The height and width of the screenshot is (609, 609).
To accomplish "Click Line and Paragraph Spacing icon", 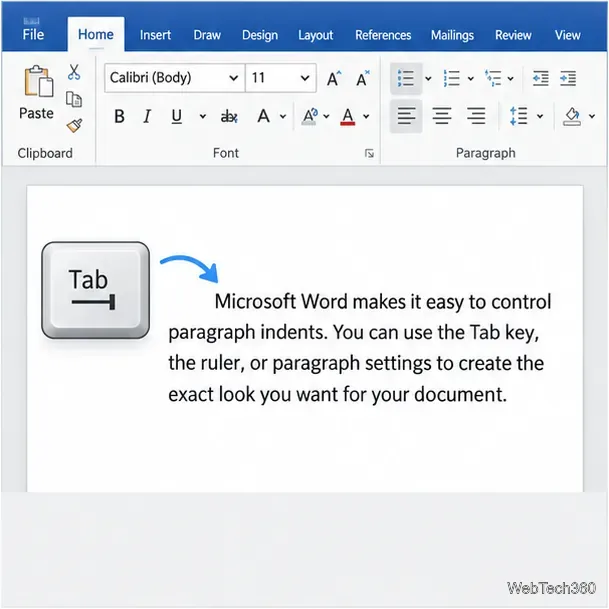I will [519, 116].
